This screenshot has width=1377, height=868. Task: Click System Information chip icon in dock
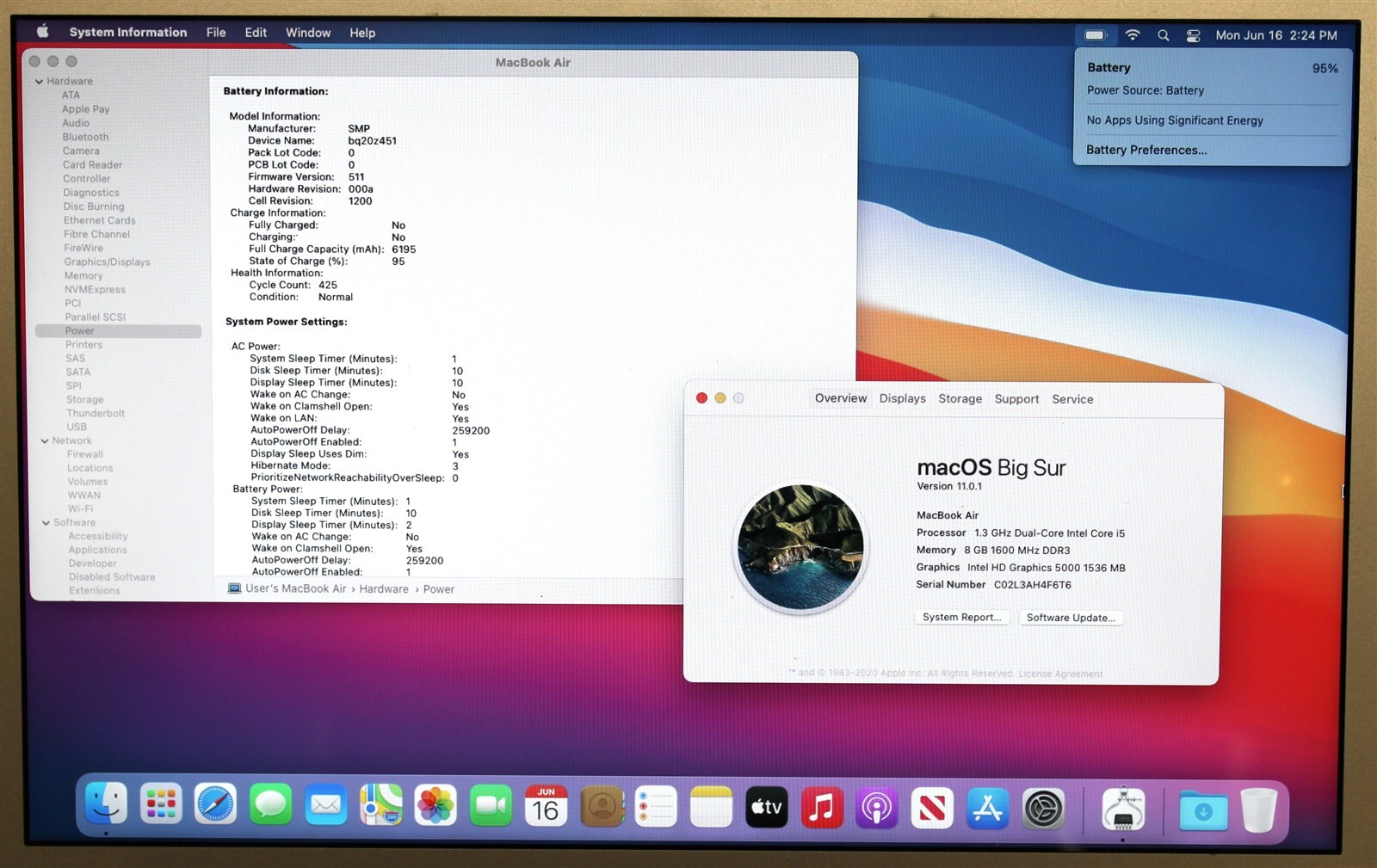point(1123,809)
